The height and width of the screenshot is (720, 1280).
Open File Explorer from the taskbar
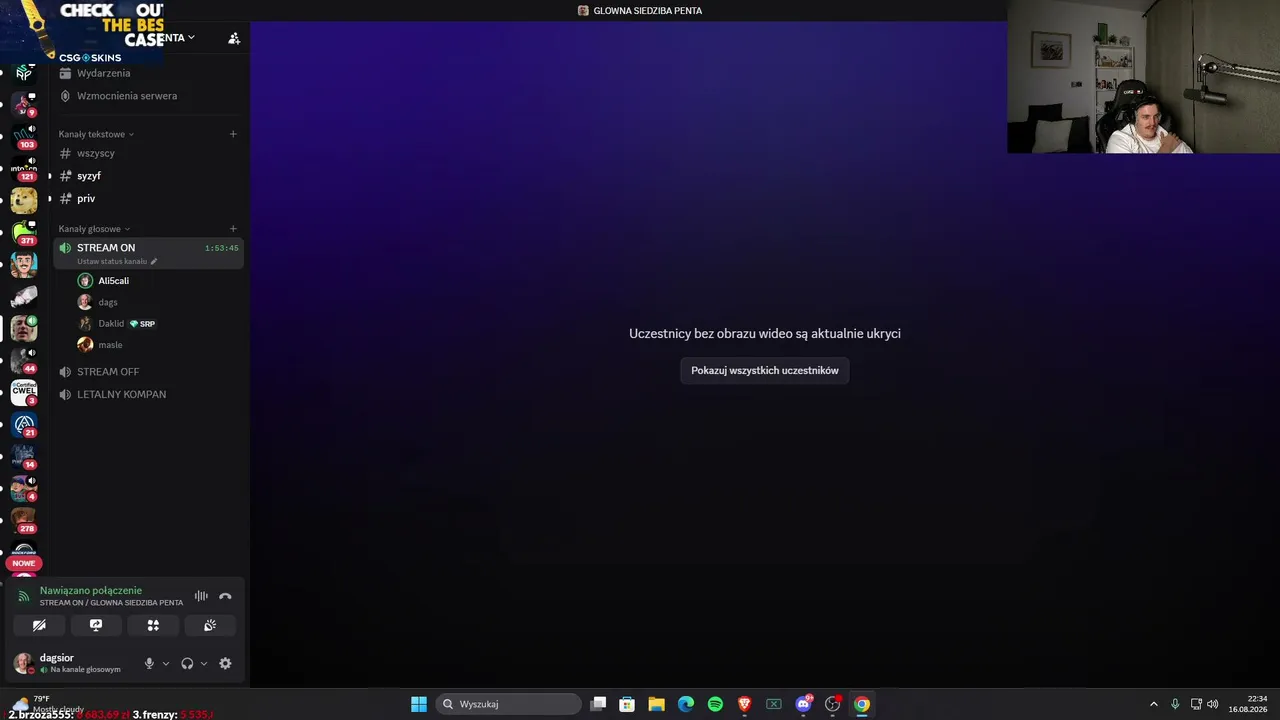[656, 704]
